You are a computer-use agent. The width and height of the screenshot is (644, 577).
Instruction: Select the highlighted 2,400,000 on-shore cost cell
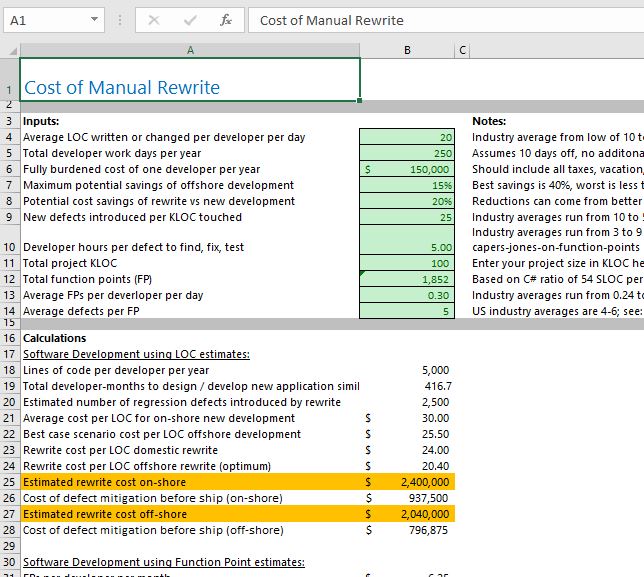pyautogui.click(x=407, y=482)
